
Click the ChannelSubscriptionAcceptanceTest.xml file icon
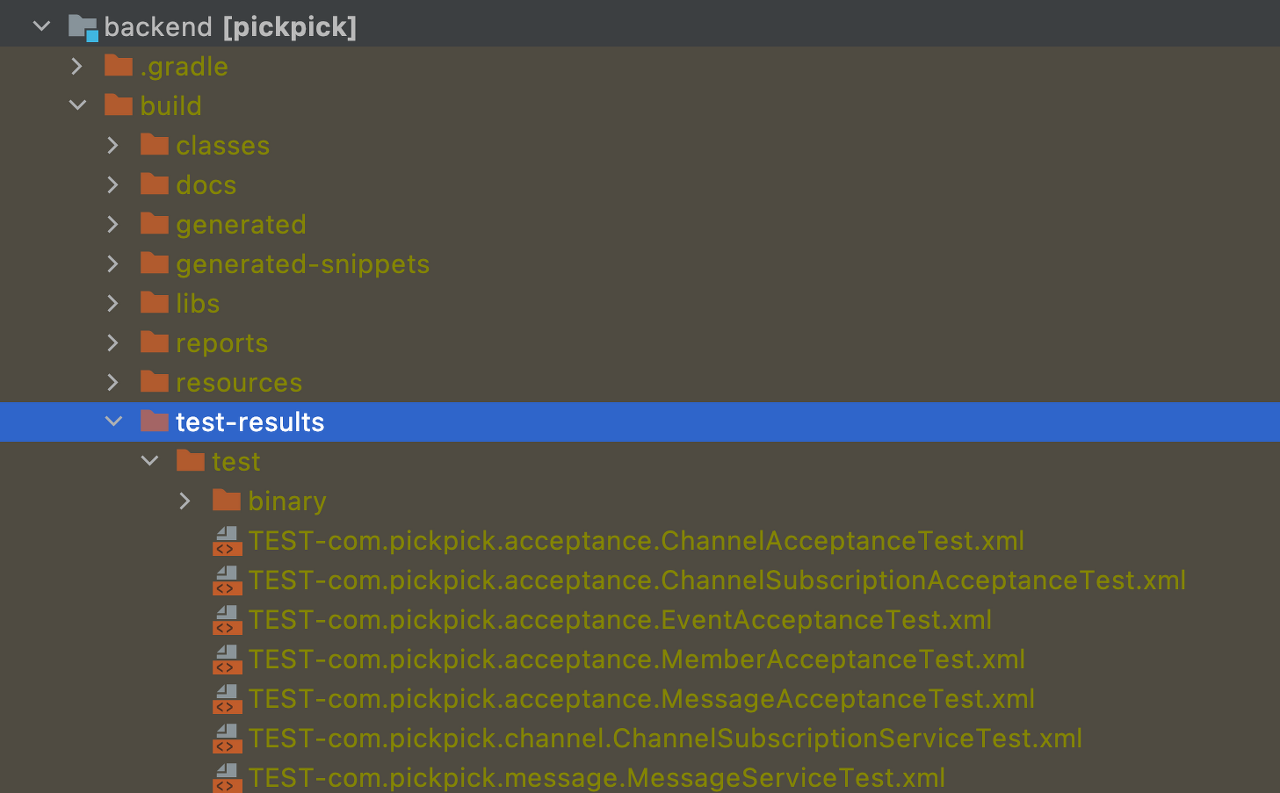tap(228, 581)
